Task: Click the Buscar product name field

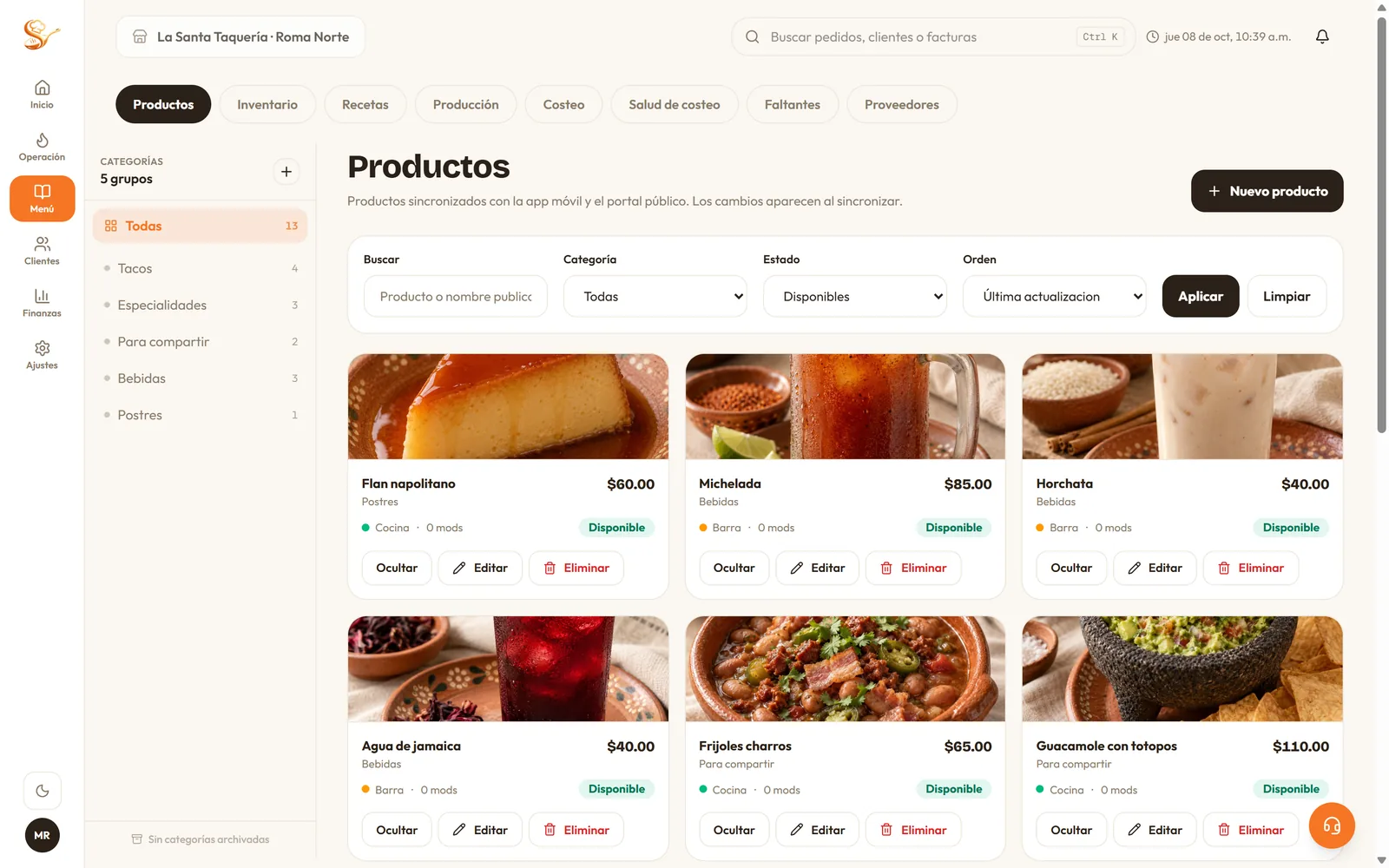Action: [x=456, y=296]
